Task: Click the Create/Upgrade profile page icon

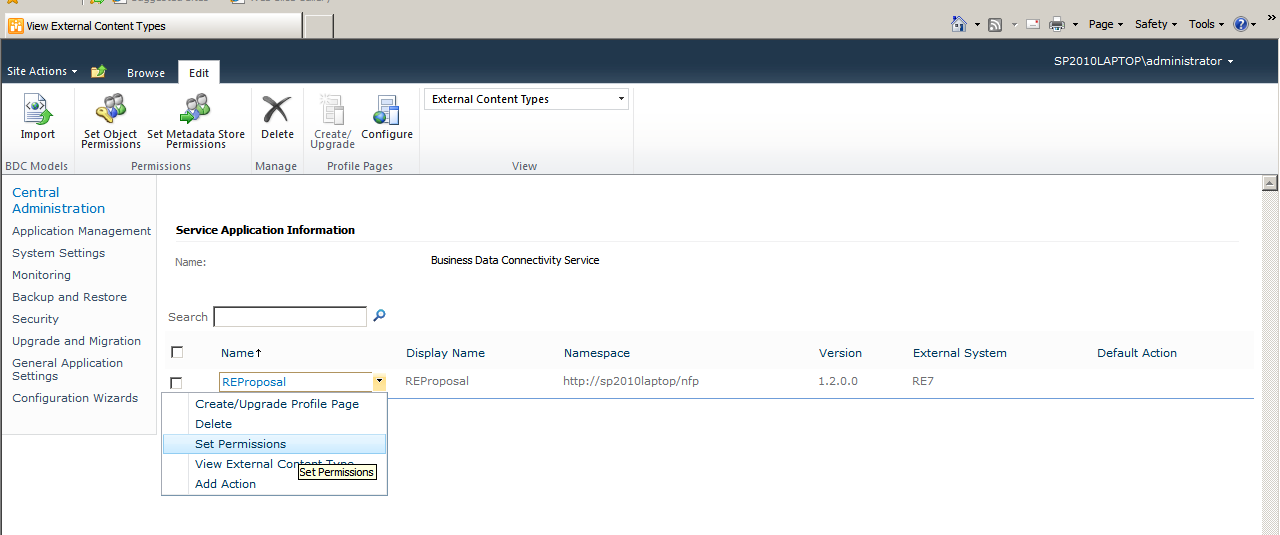Action: tap(332, 109)
